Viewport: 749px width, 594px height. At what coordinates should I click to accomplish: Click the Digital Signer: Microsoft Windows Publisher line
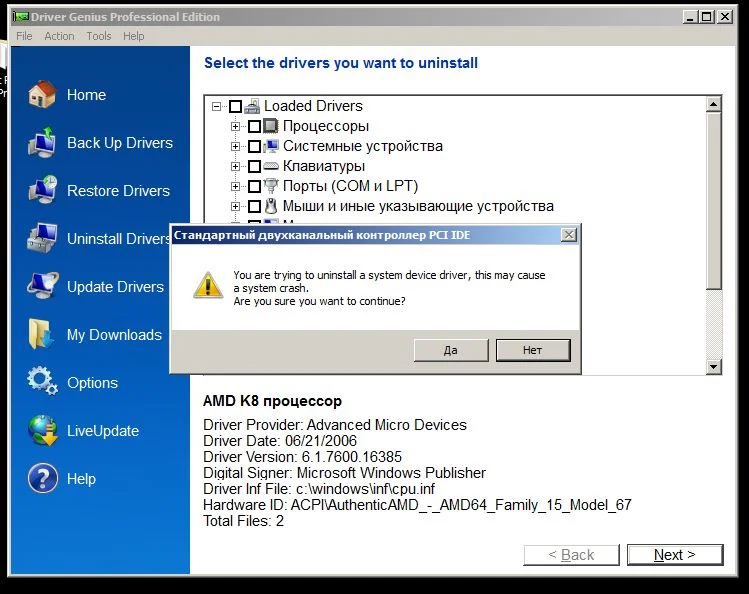(x=344, y=473)
